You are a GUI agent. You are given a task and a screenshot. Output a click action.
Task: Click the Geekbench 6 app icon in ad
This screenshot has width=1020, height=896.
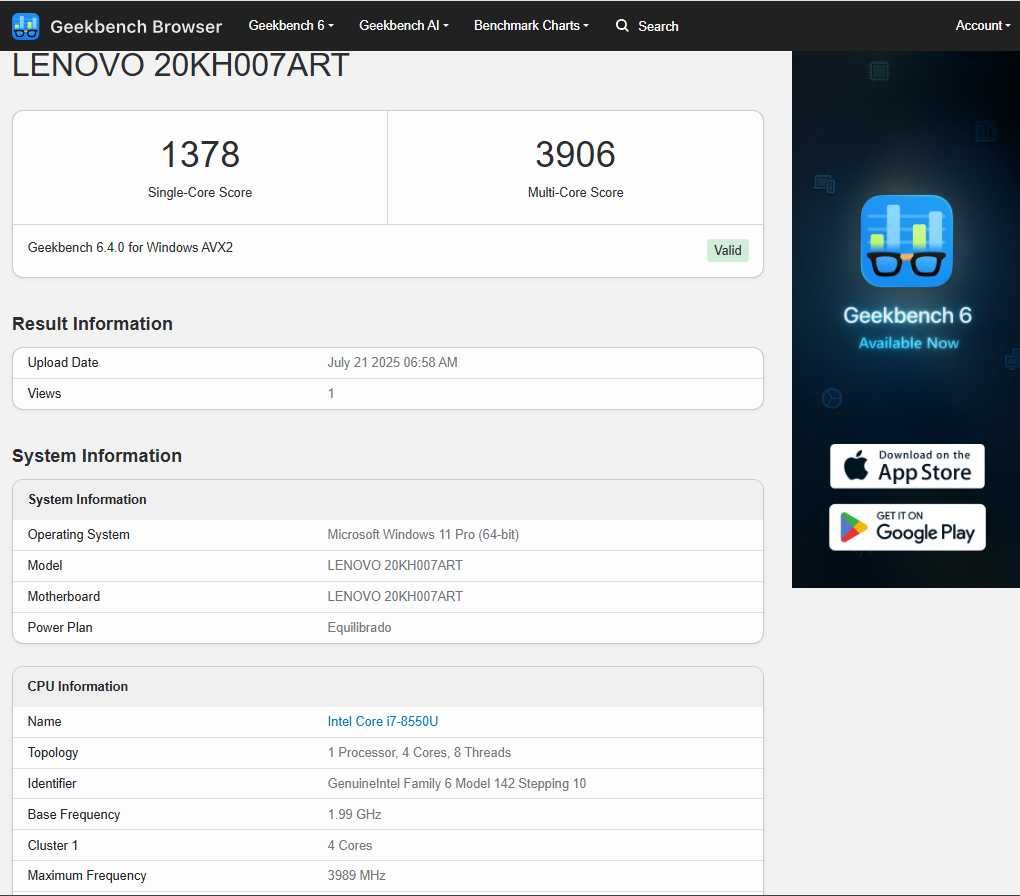906,241
